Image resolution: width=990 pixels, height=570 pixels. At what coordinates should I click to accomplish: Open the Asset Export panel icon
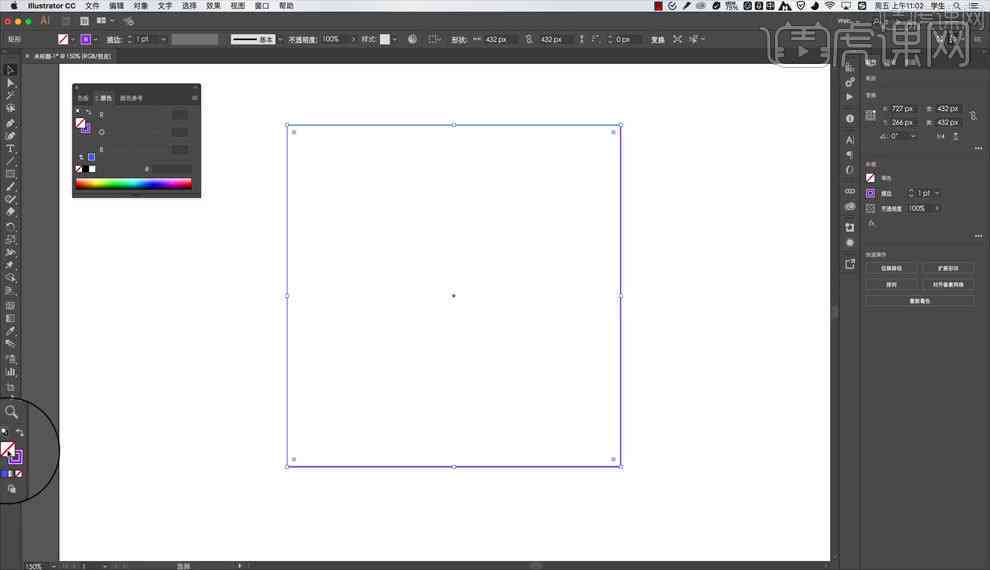pyautogui.click(x=850, y=264)
